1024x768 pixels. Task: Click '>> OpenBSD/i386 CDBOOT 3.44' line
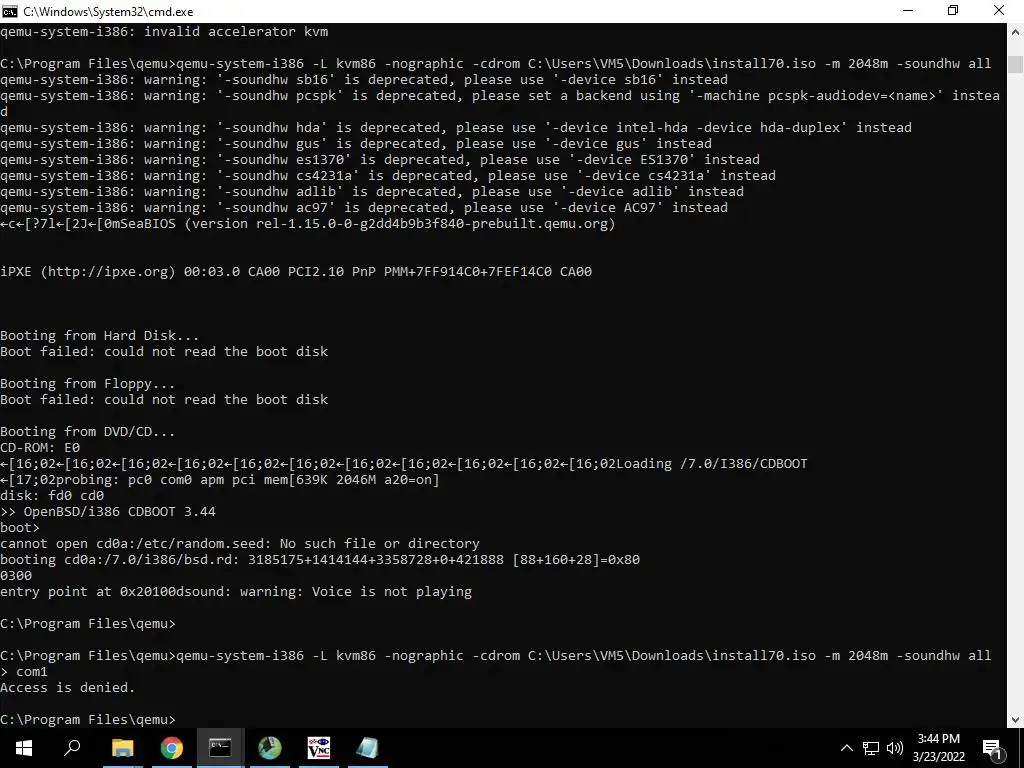click(108, 511)
